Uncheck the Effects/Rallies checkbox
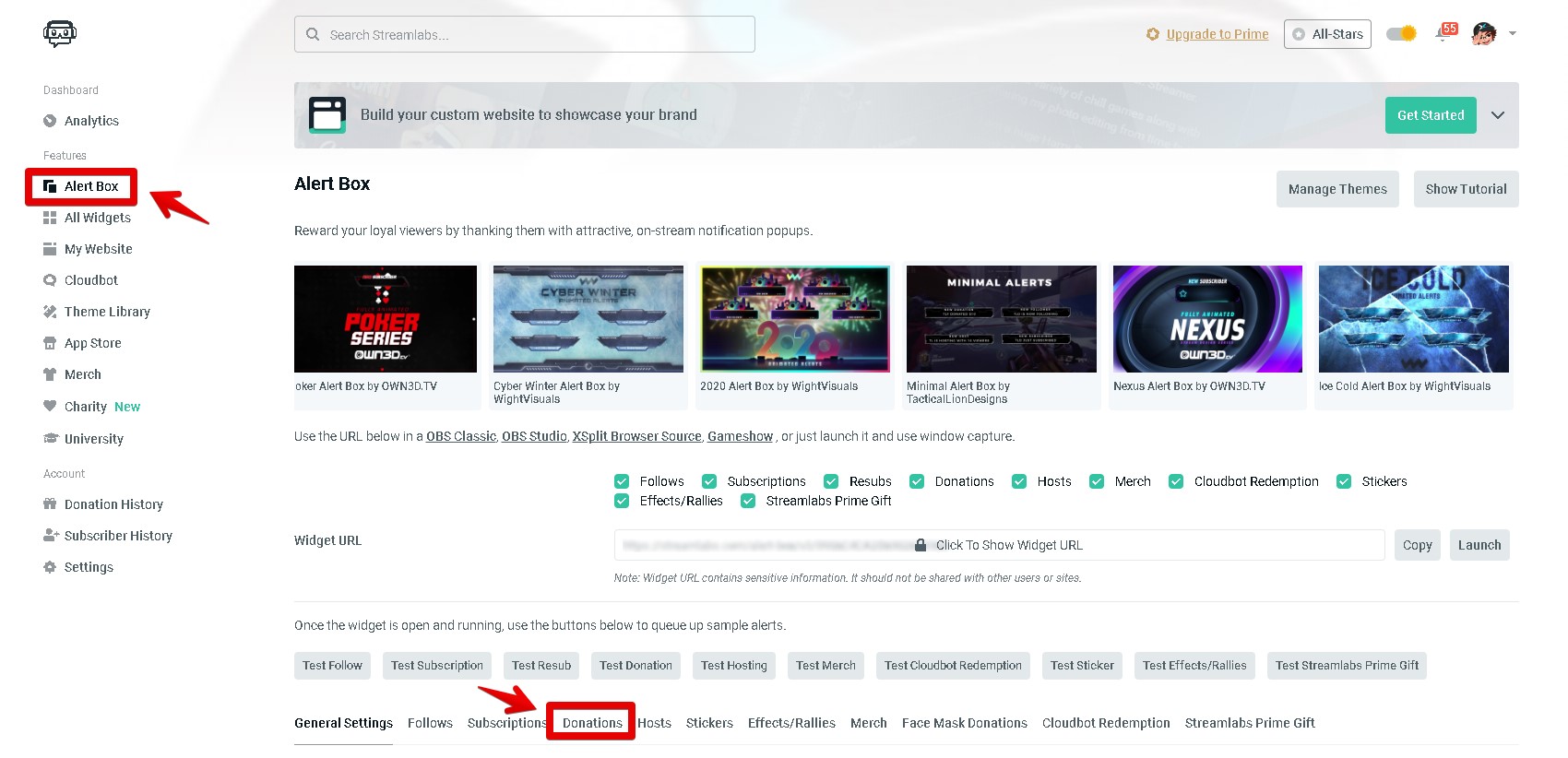Image resolution: width=1568 pixels, height=758 pixels. [x=622, y=501]
